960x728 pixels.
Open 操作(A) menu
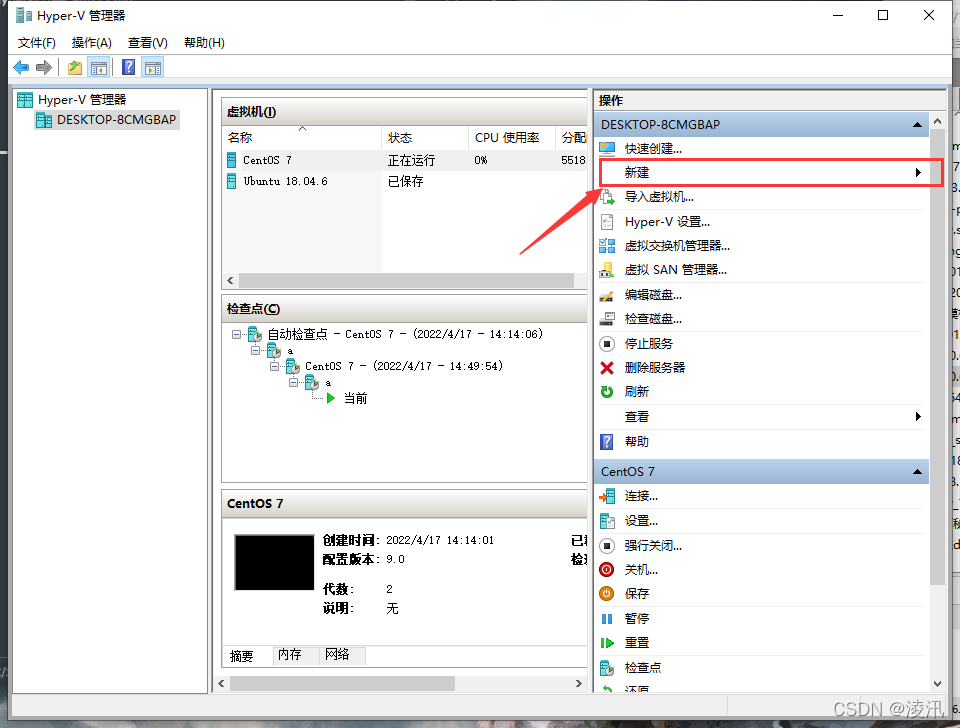(91, 43)
